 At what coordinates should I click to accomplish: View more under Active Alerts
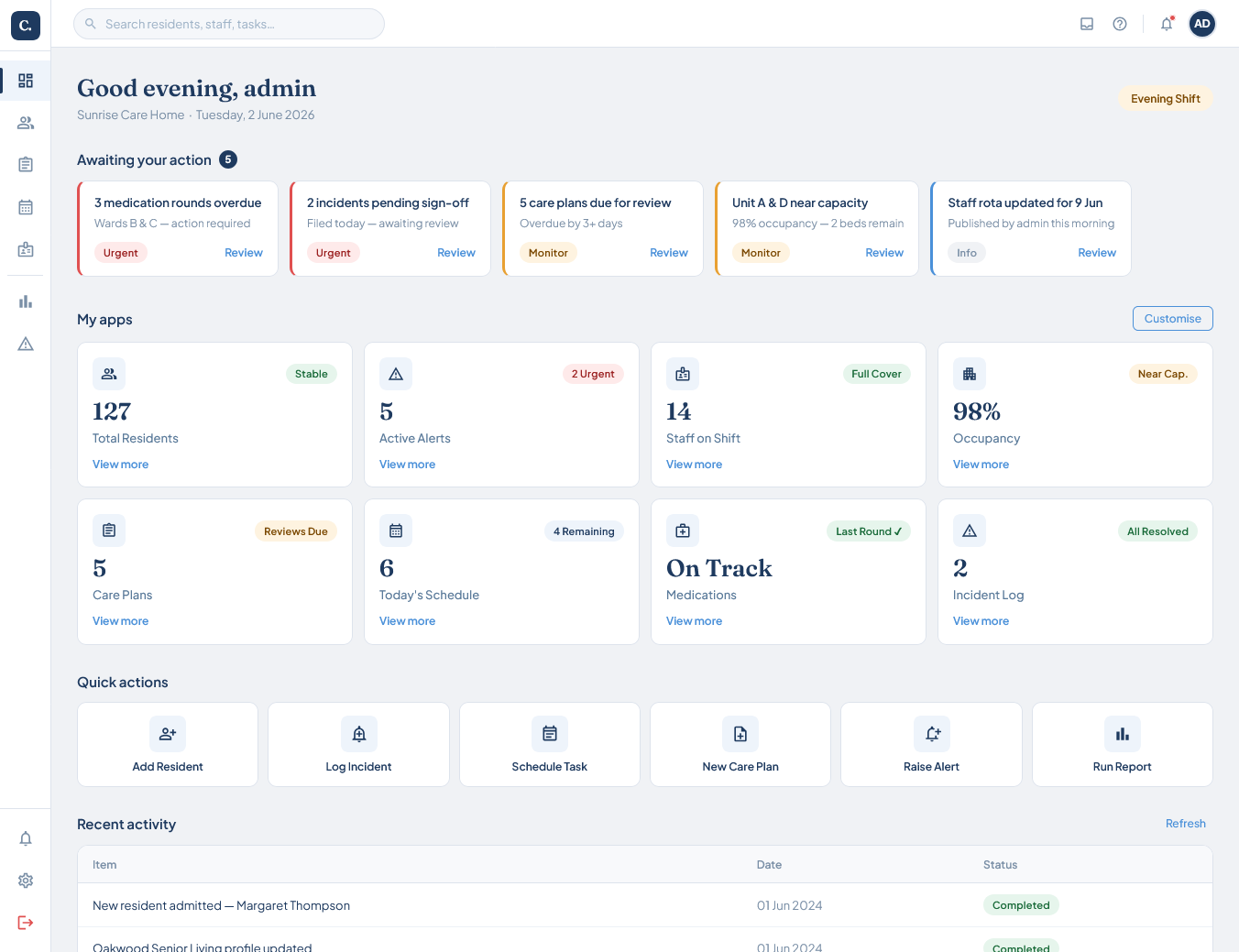[x=407, y=465]
